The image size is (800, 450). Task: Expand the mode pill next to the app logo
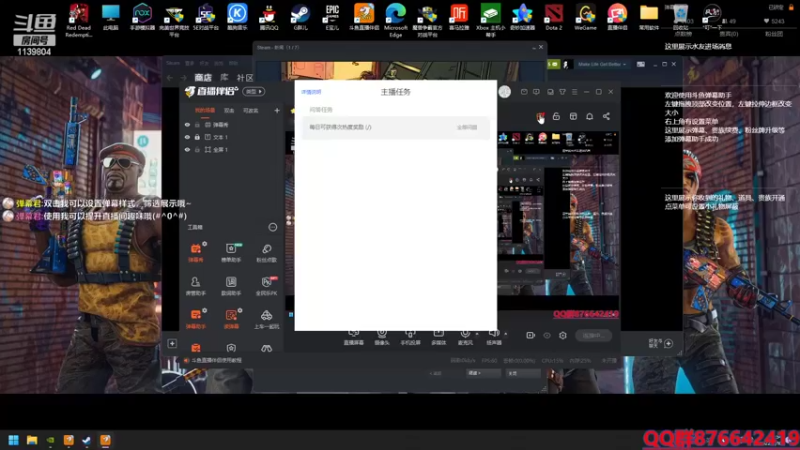point(254,91)
